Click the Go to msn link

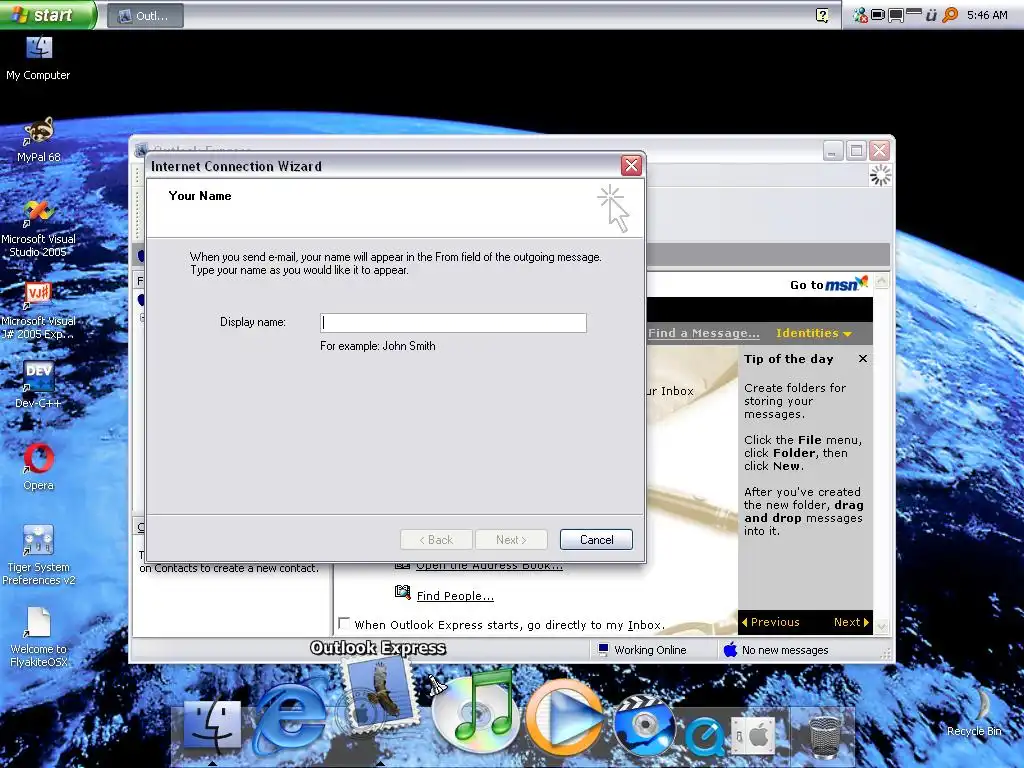click(829, 285)
